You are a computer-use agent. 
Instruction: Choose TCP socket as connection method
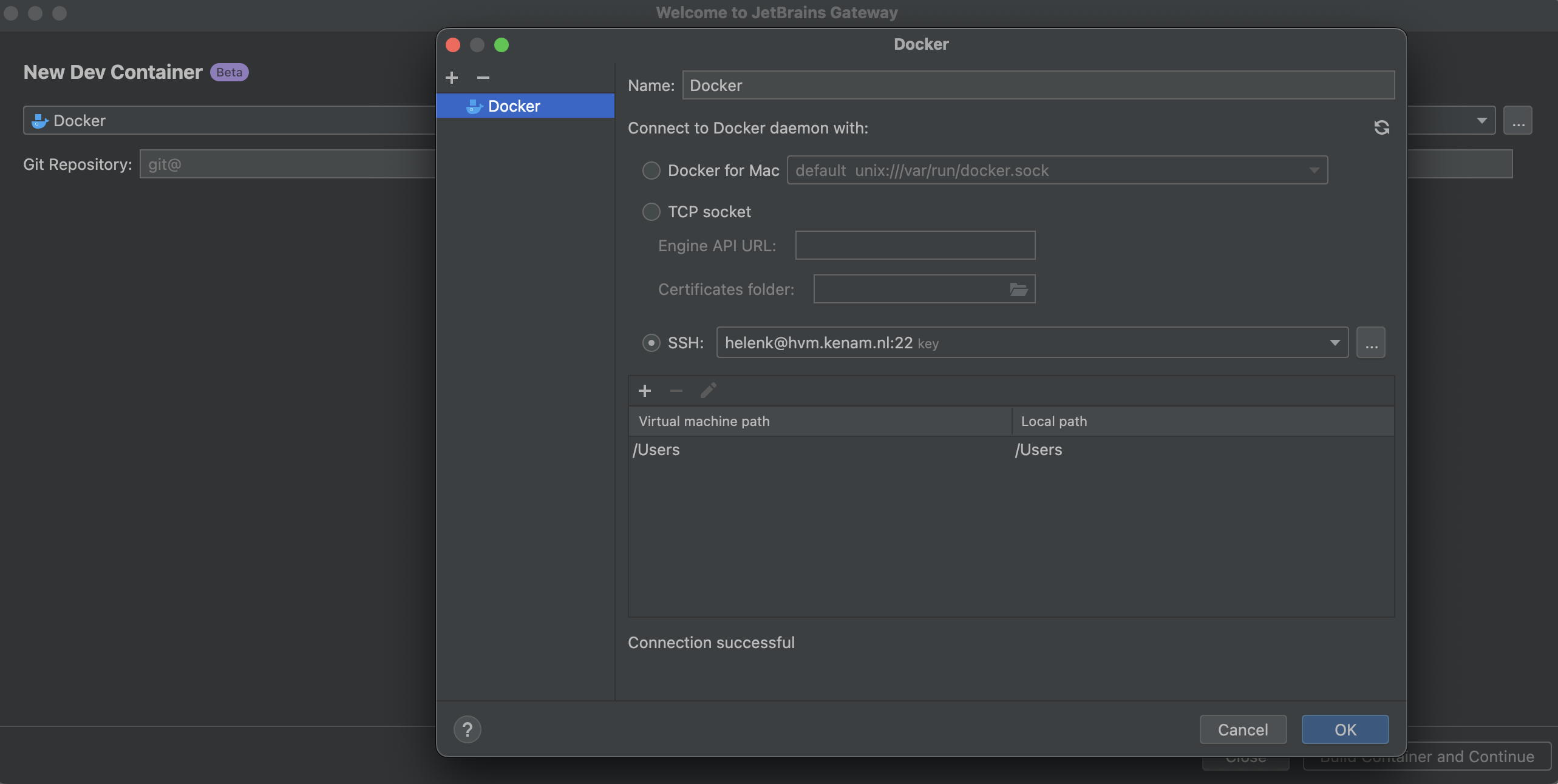(x=651, y=211)
